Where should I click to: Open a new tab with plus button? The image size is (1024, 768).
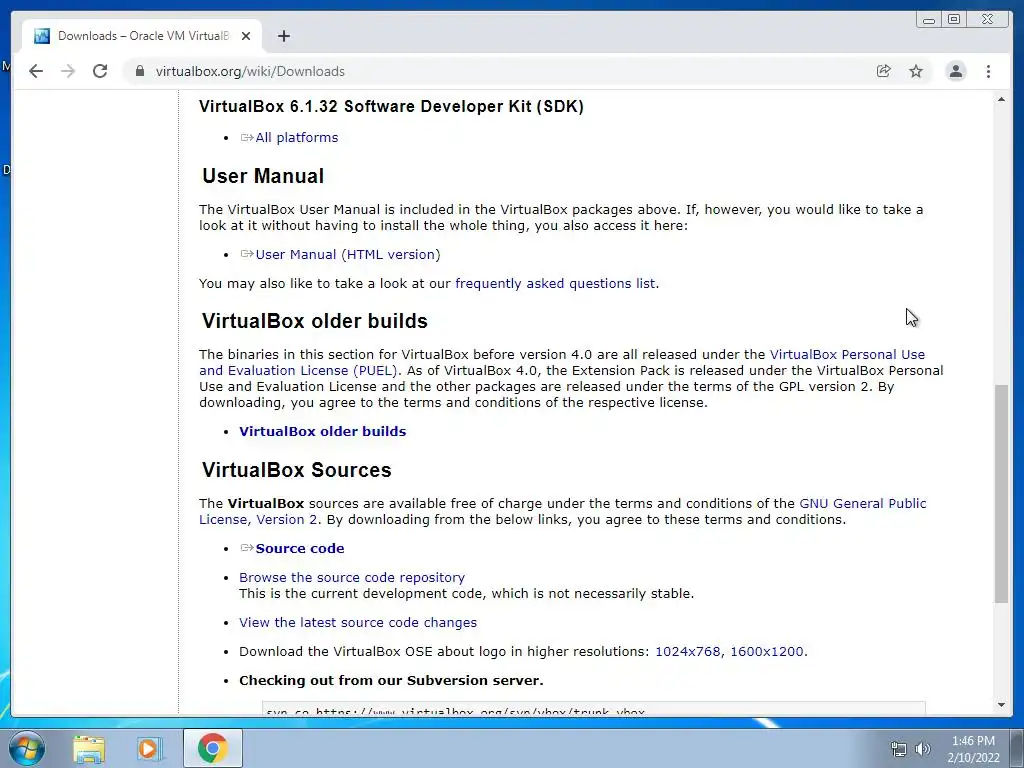[x=283, y=36]
